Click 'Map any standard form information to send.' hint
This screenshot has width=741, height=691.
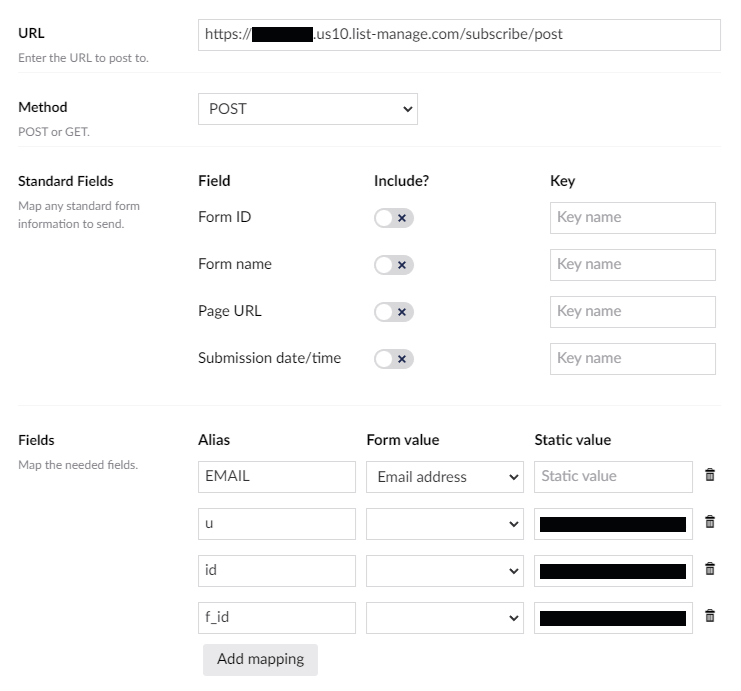tap(79, 215)
